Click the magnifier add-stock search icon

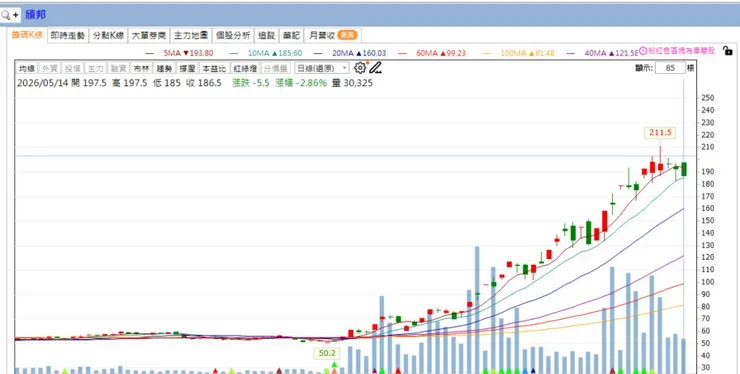pyautogui.click(x=10, y=15)
